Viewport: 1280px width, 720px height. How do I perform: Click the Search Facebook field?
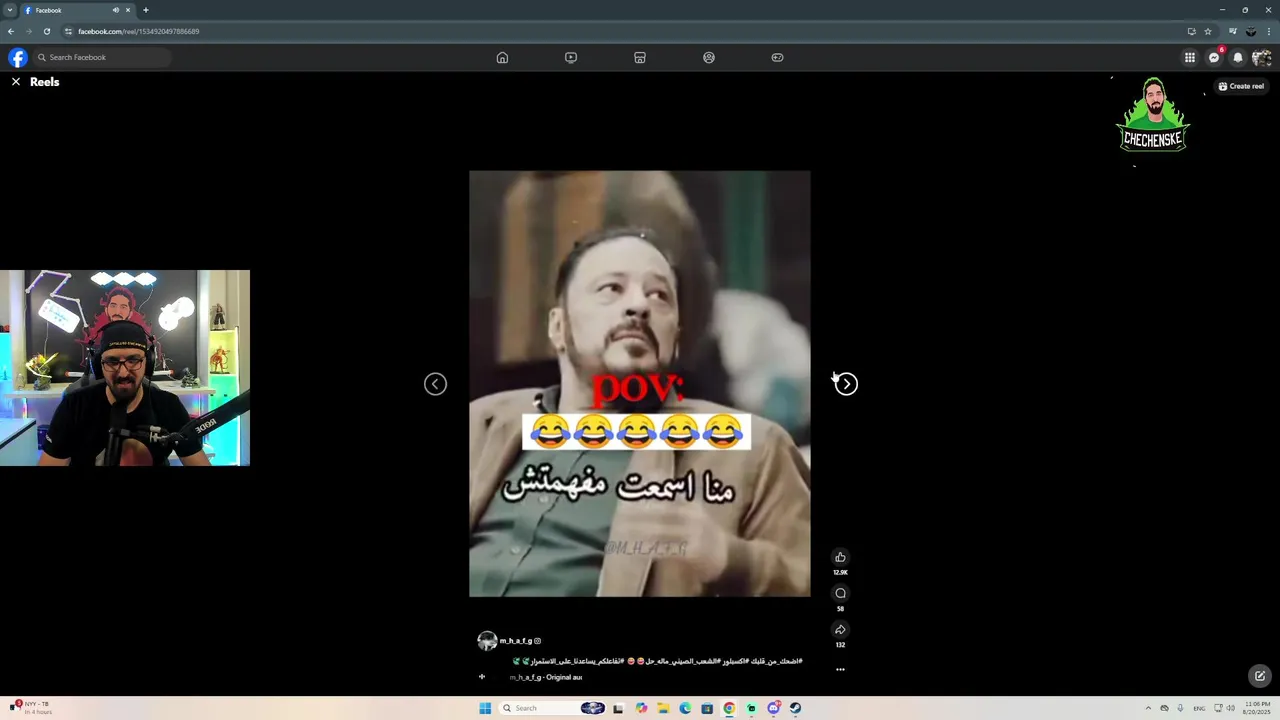102,57
